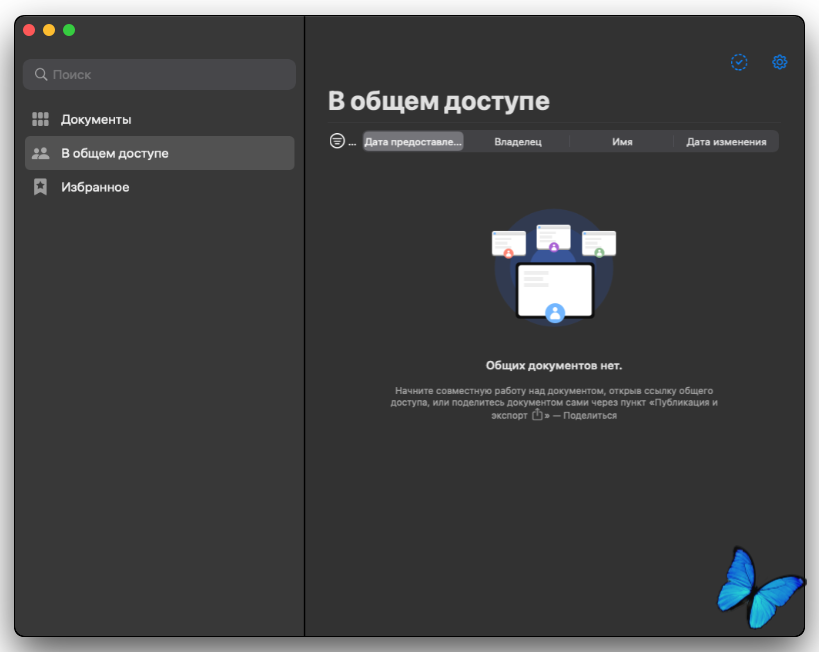Enter full screen with the green button
The height and width of the screenshot is (652, 819).
[69, 30]
